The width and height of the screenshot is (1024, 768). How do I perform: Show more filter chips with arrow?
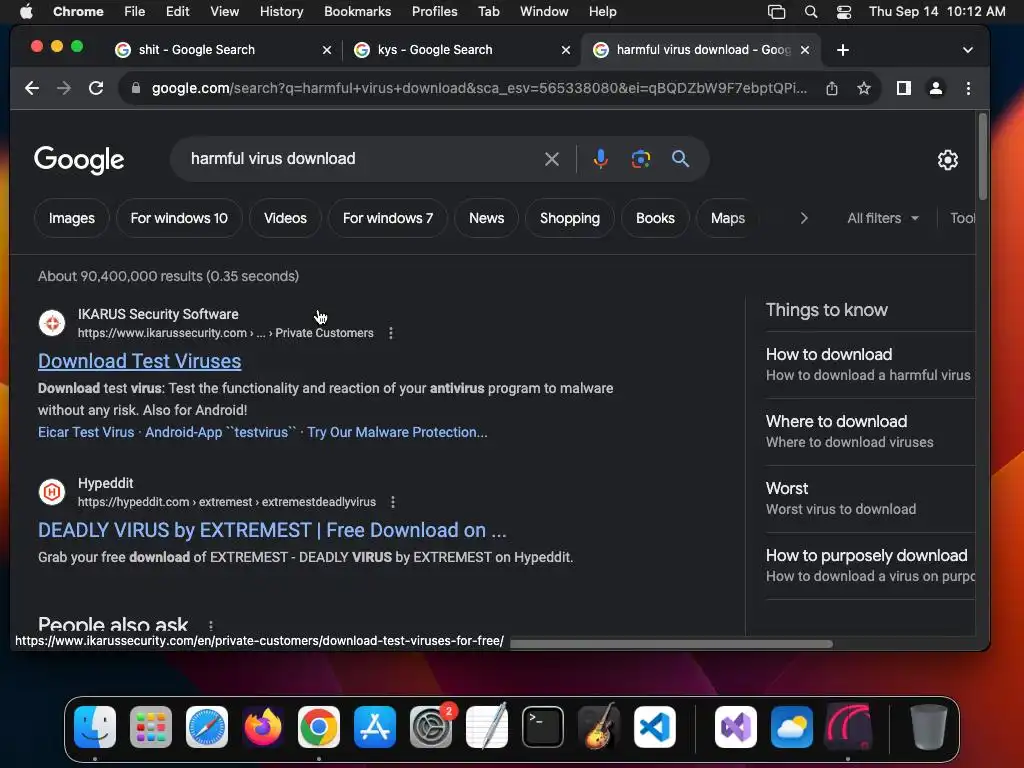(x=804, y=218)
